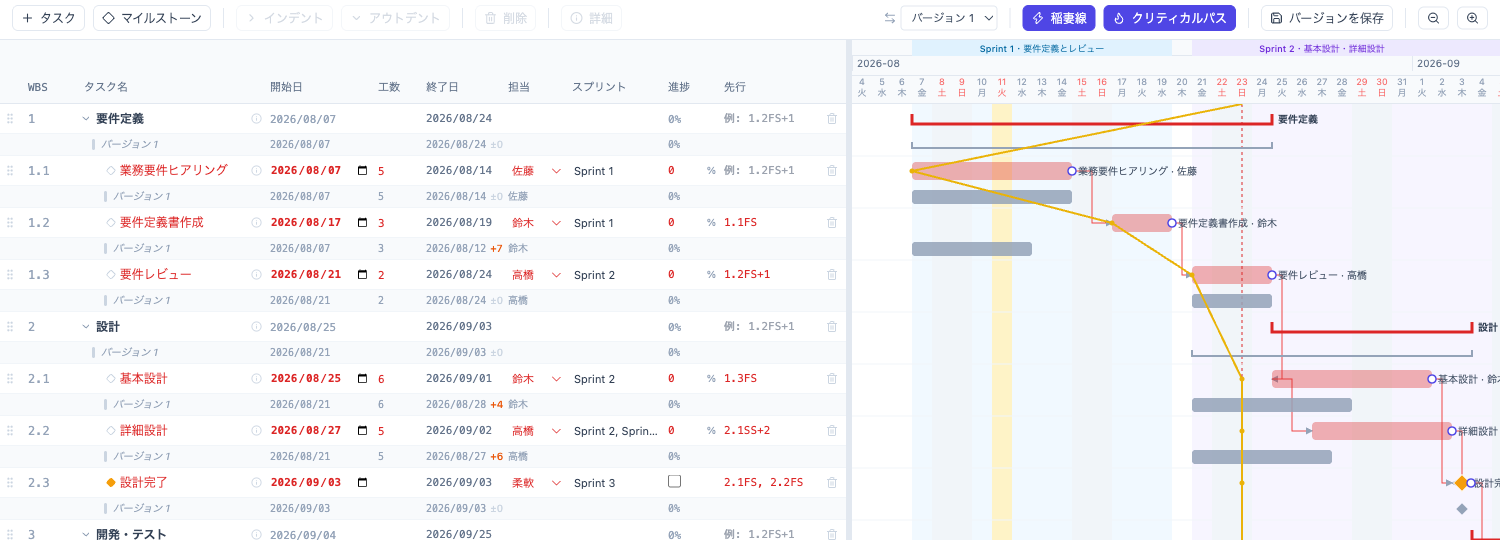Viewport: 1500px width, 540px height.
Task: Open info icon for 要件定義 row
Action: (x=256, y=119)
